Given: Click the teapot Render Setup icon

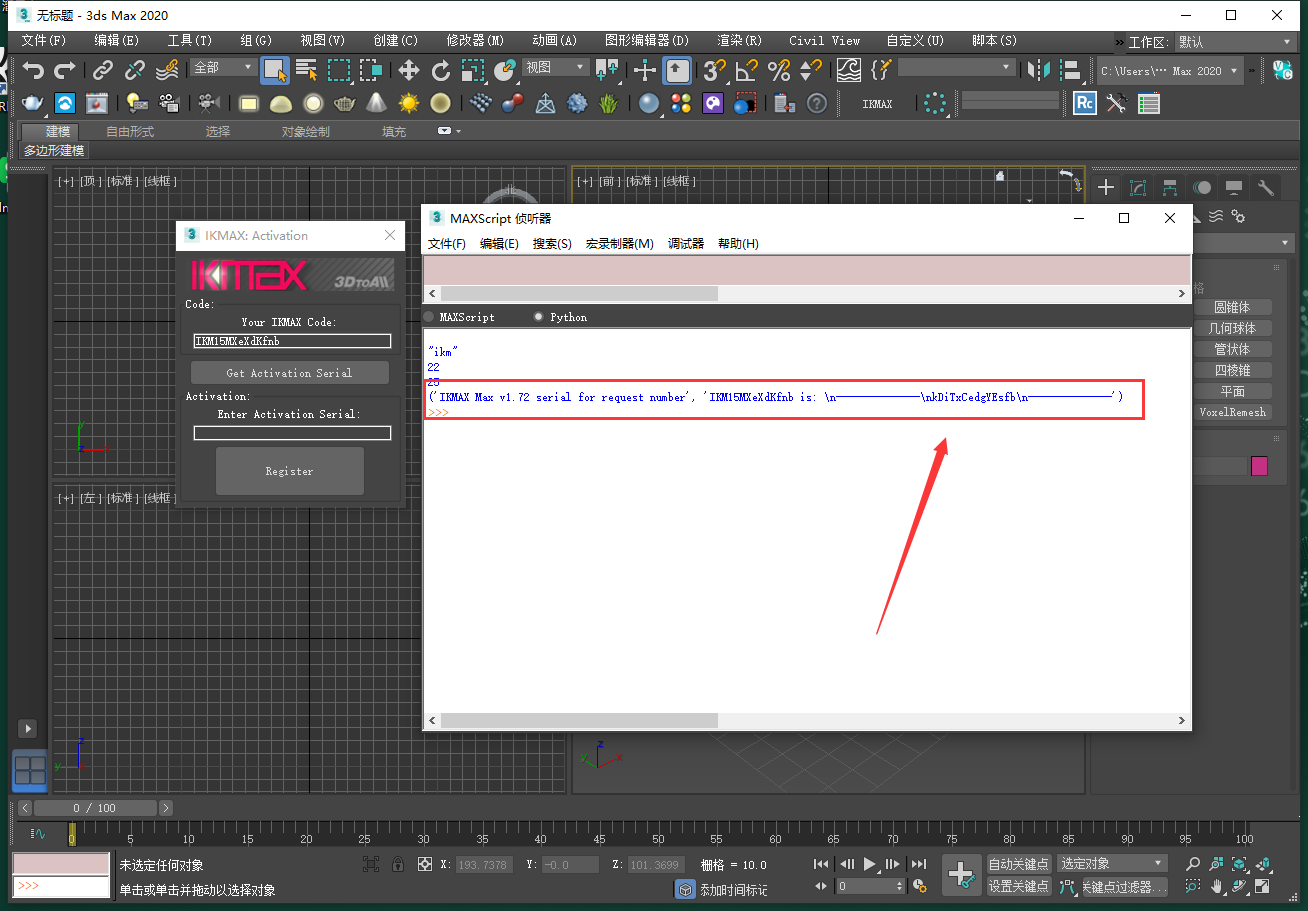Looking at the screenshot, I should (33, 103).
